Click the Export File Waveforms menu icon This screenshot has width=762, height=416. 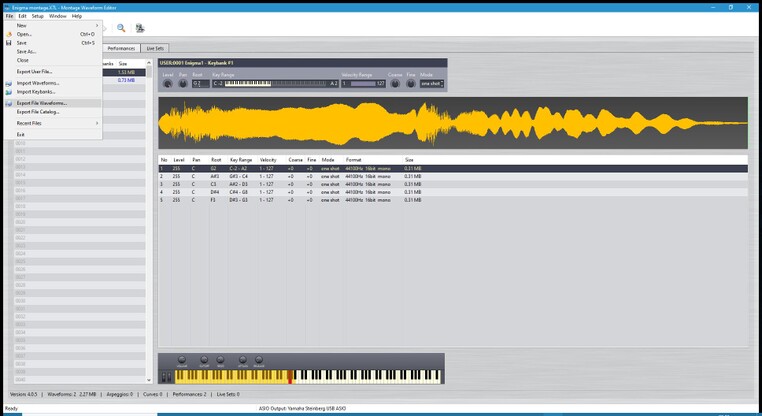[9, 103]
